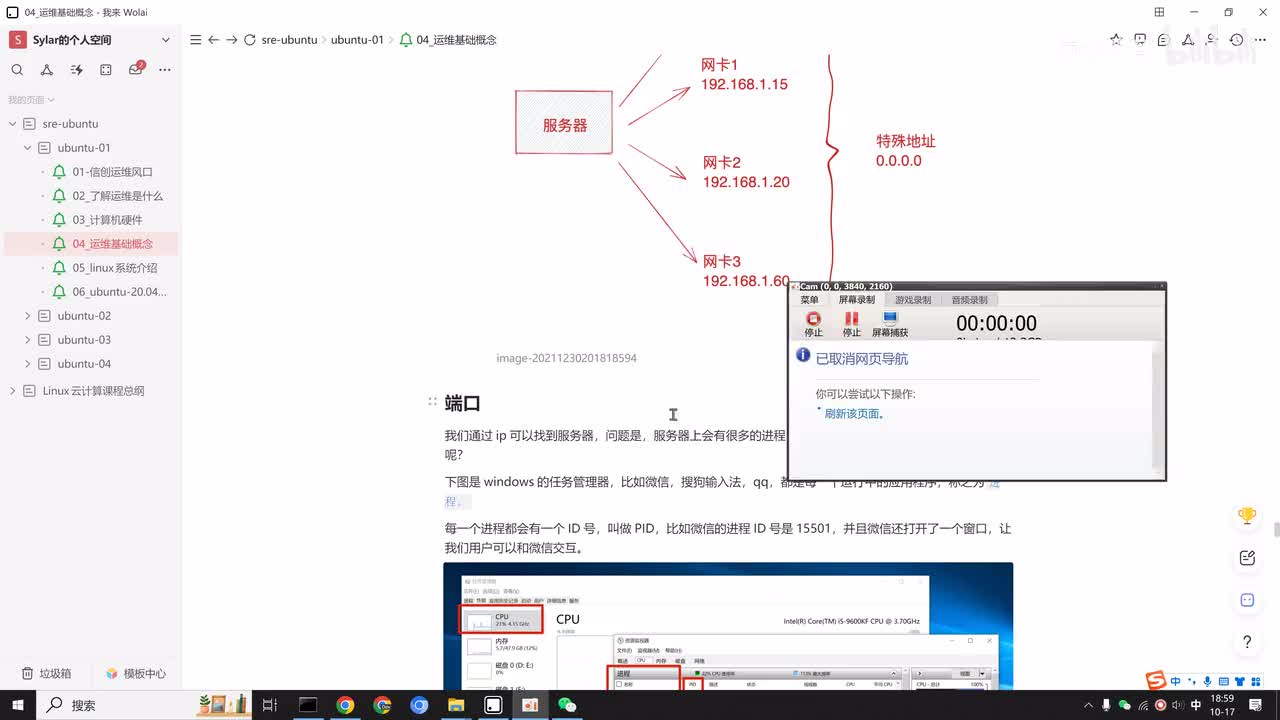Open the page comments icon

(x=1164, y=40)
